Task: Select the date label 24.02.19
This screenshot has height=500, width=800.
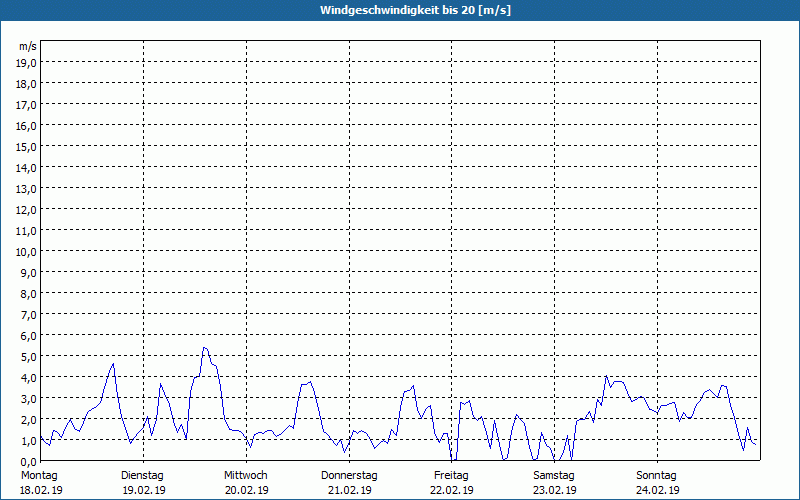Action: (657, 490)
